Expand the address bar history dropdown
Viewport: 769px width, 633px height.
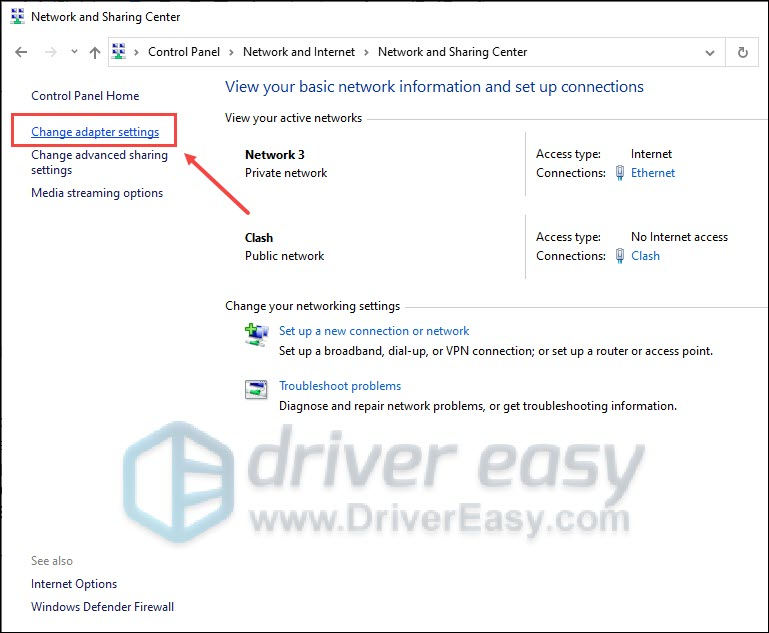[710, 52]
